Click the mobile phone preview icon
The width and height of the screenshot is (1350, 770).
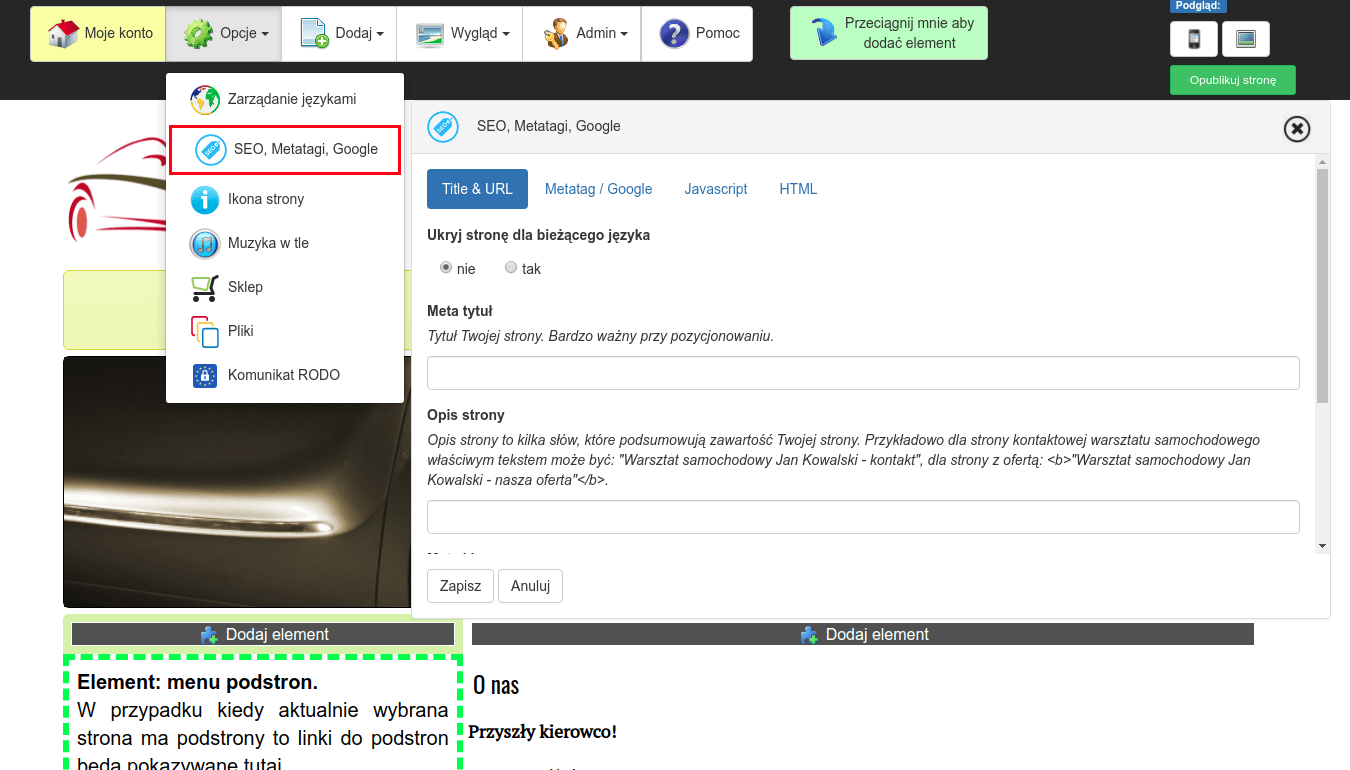click(1194, 39)
